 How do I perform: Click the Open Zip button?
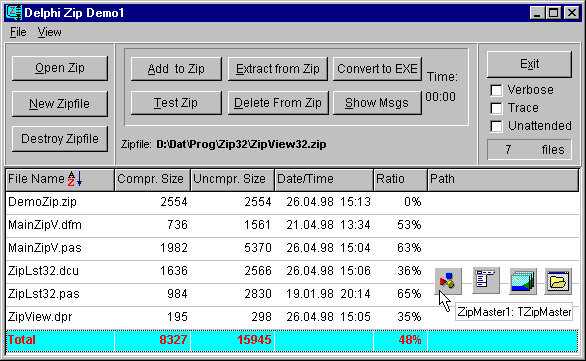60,68
